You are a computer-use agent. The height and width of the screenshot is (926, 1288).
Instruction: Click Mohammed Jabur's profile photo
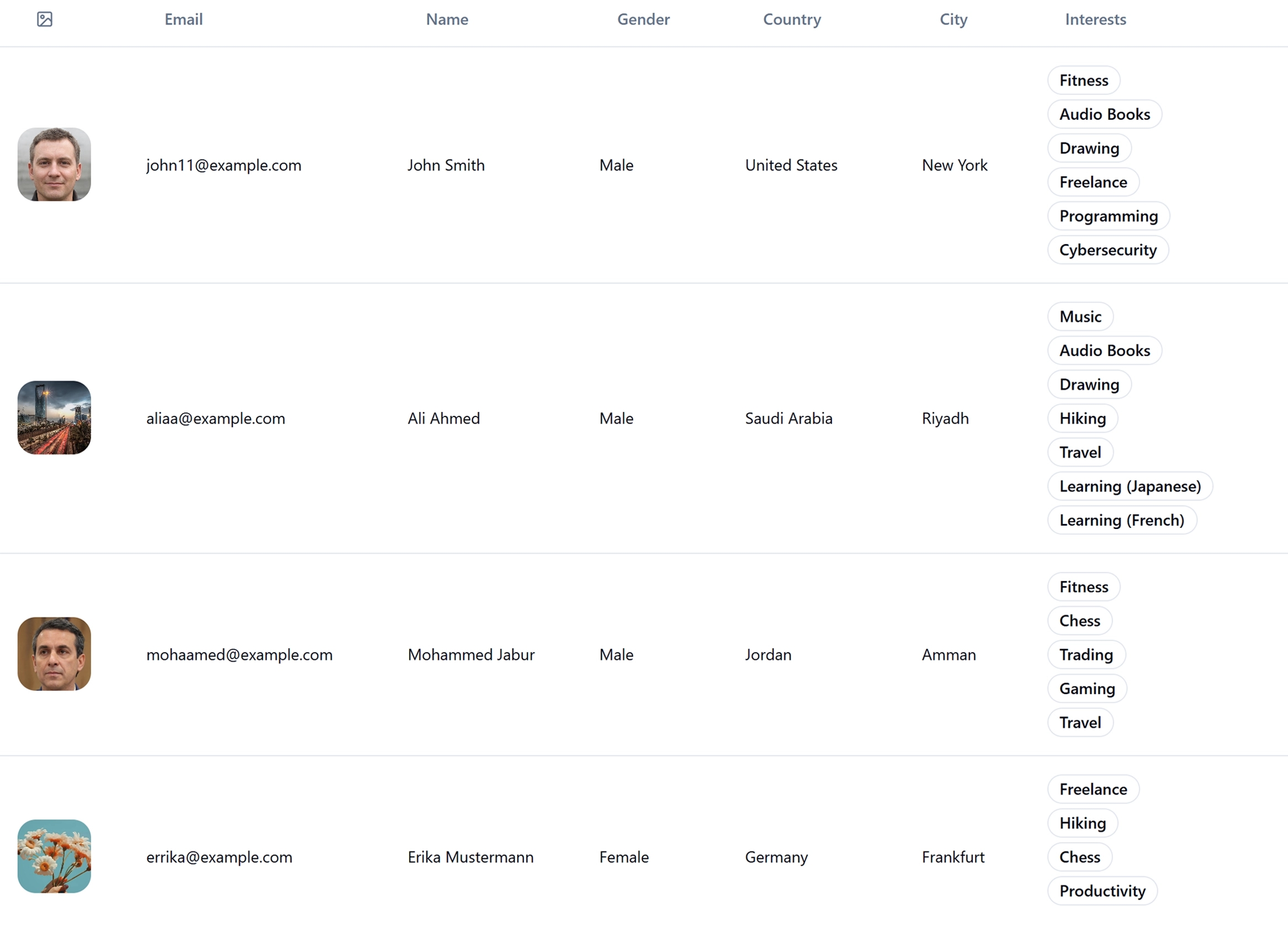click(x=54, y=654)
